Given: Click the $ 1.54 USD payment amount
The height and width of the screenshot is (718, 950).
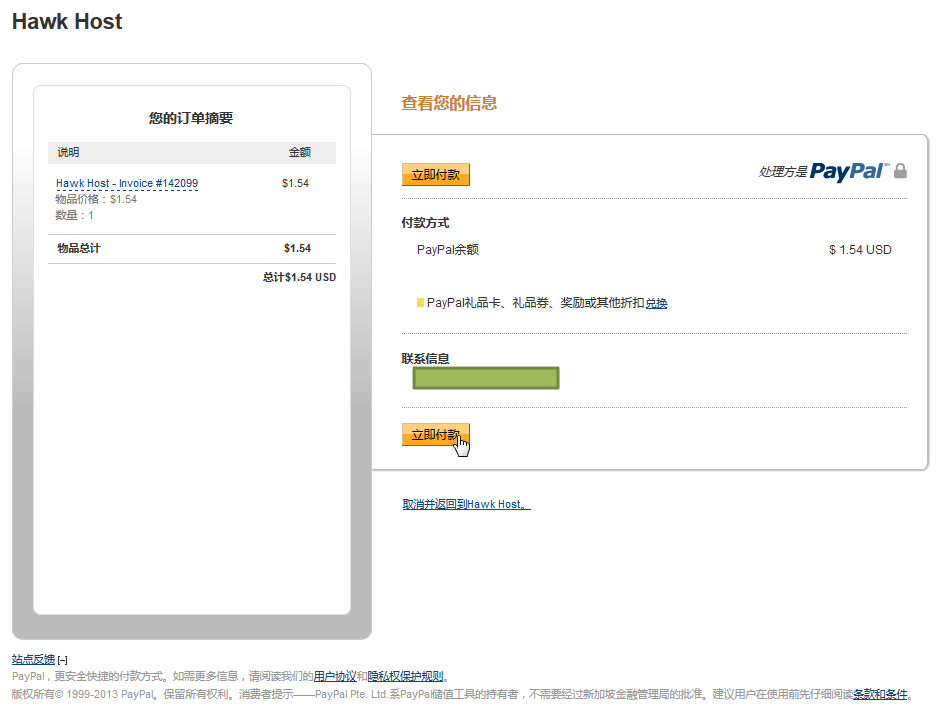Looking at the screenshot, I should [x=860, y=250].
